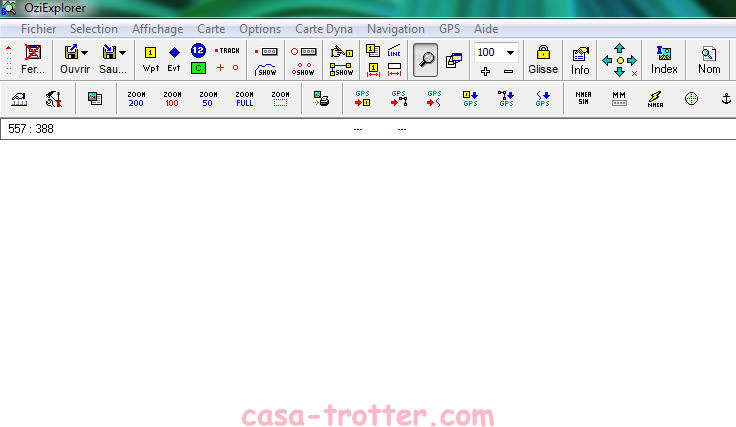Click the red plus track icon
Image resolution: width=736 pixels, height=427 pixels.
tap(220, 68)
